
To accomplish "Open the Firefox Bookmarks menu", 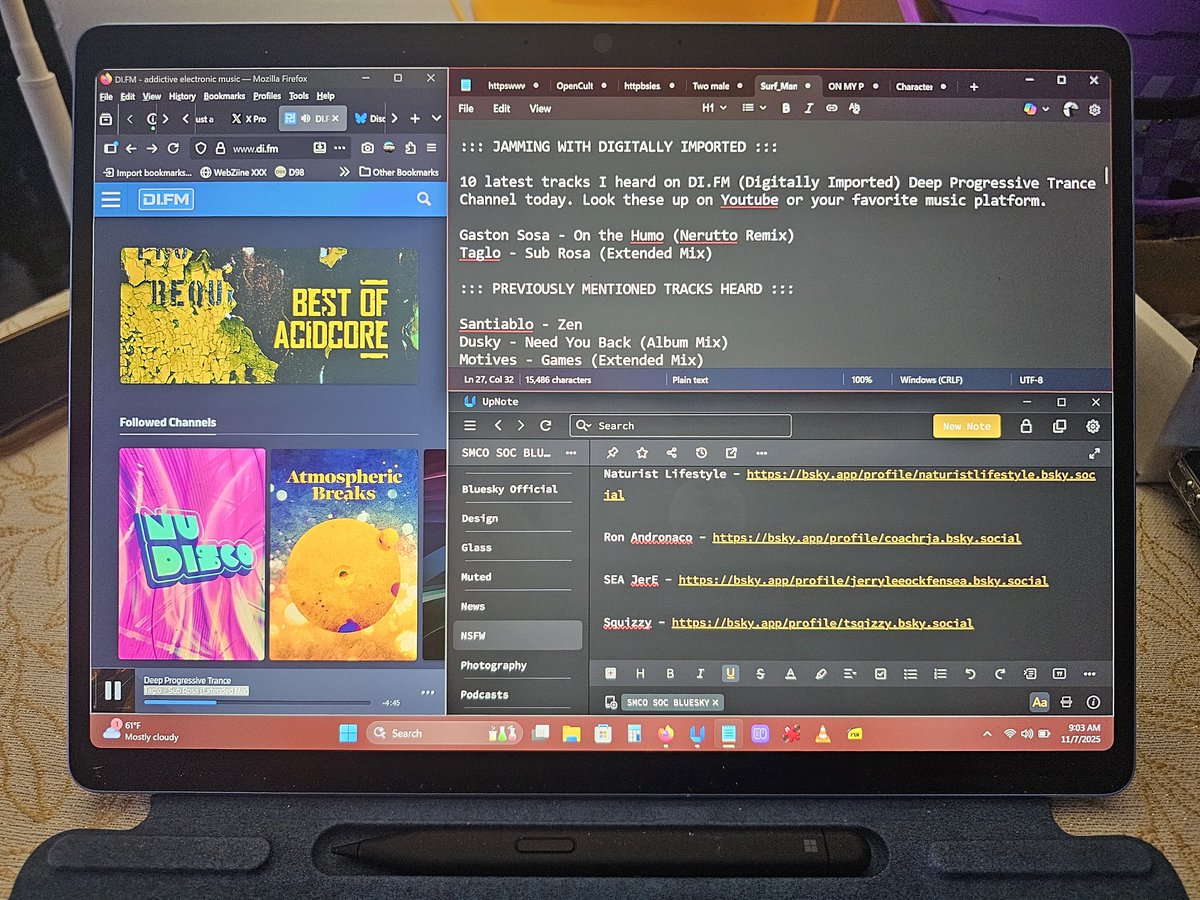I will point(224,96).
